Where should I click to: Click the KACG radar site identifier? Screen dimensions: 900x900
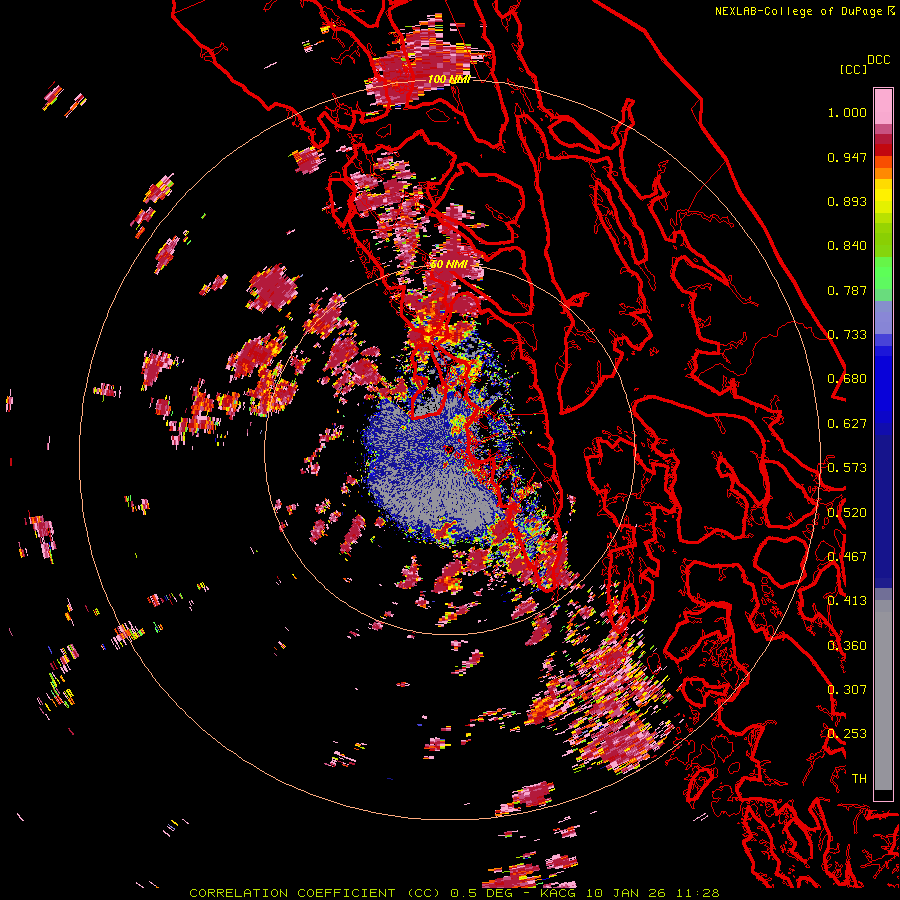(559, 893)
